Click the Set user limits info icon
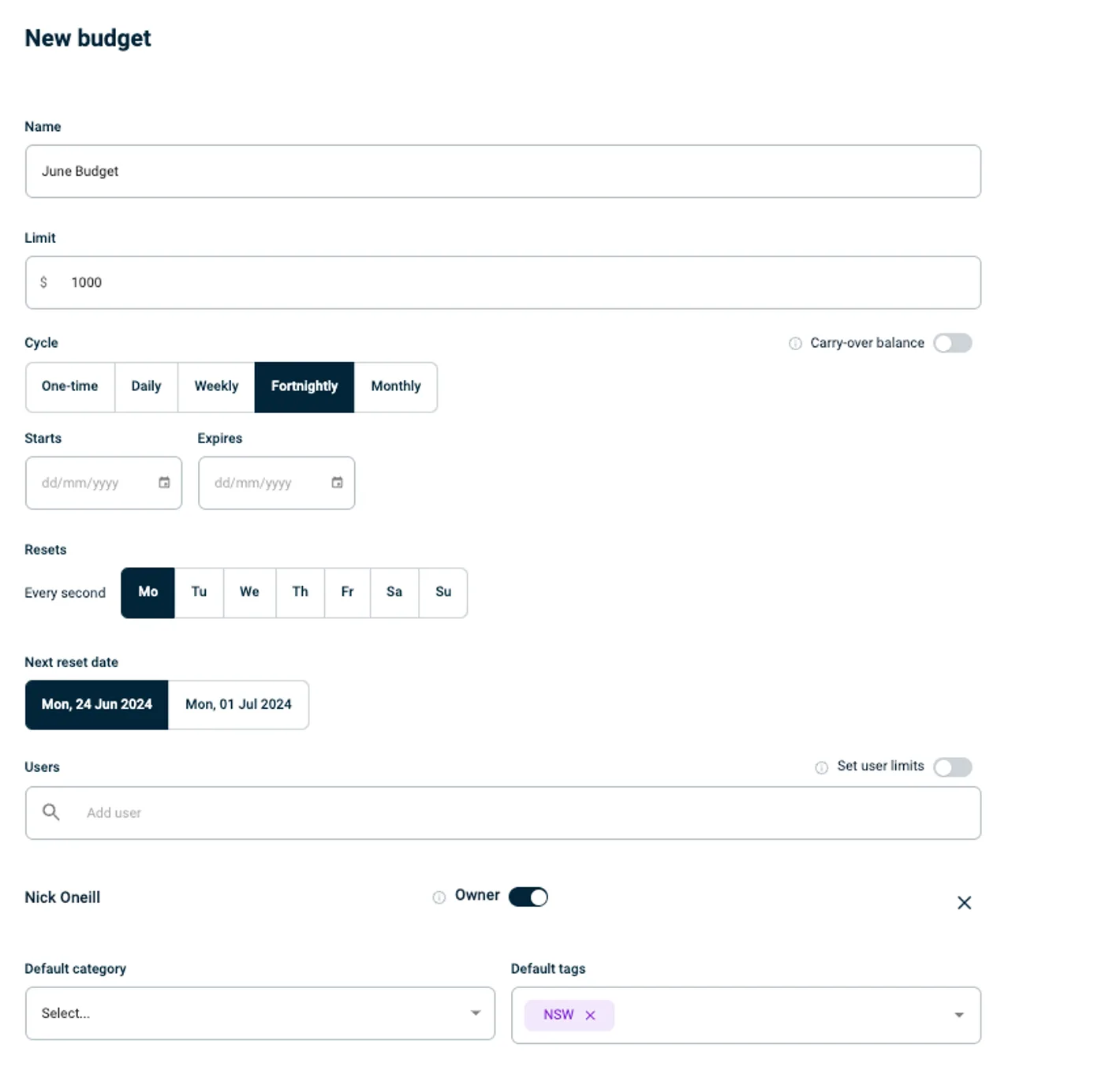 [x=821, y=767]
